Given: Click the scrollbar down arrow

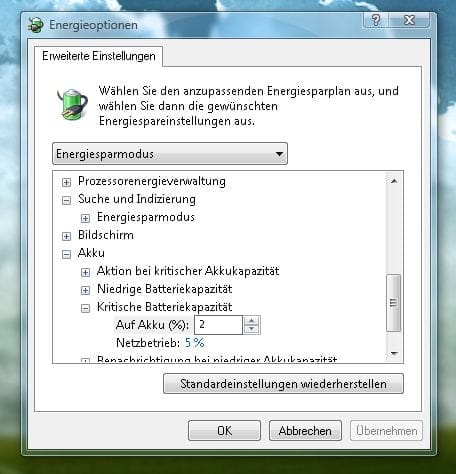Looking at the screenshot, I should [x=394, y=353].
